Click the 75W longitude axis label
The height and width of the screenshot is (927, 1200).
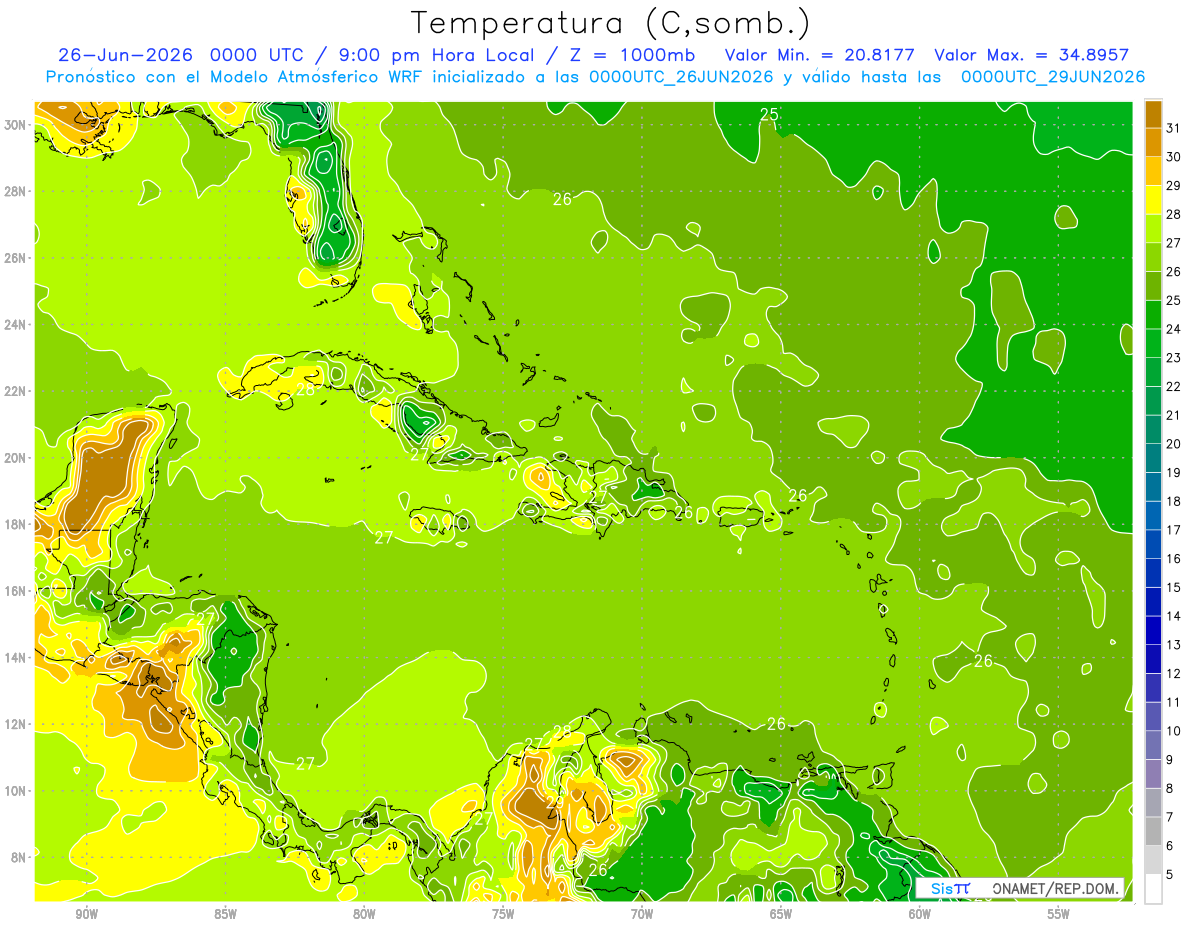pyautogui.click(x=503, y=913)
